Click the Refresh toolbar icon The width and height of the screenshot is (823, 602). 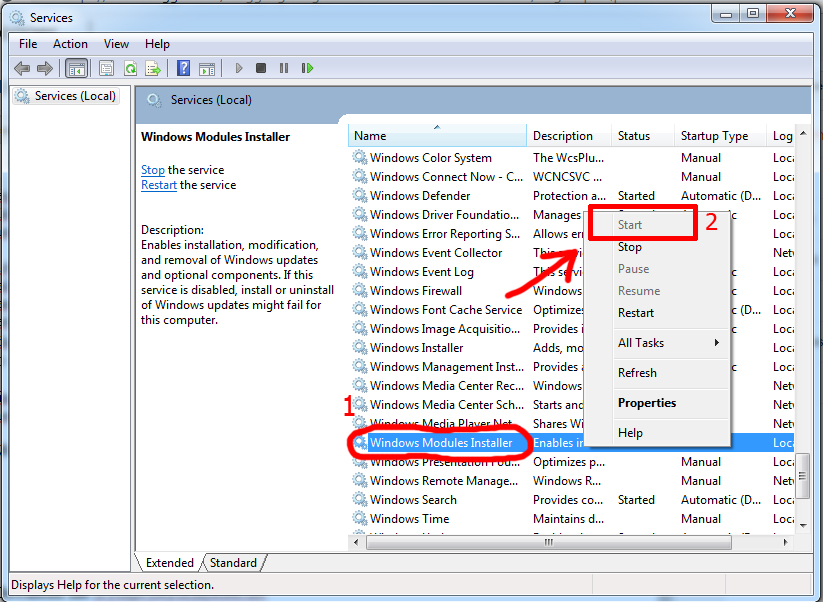point(130,68)
